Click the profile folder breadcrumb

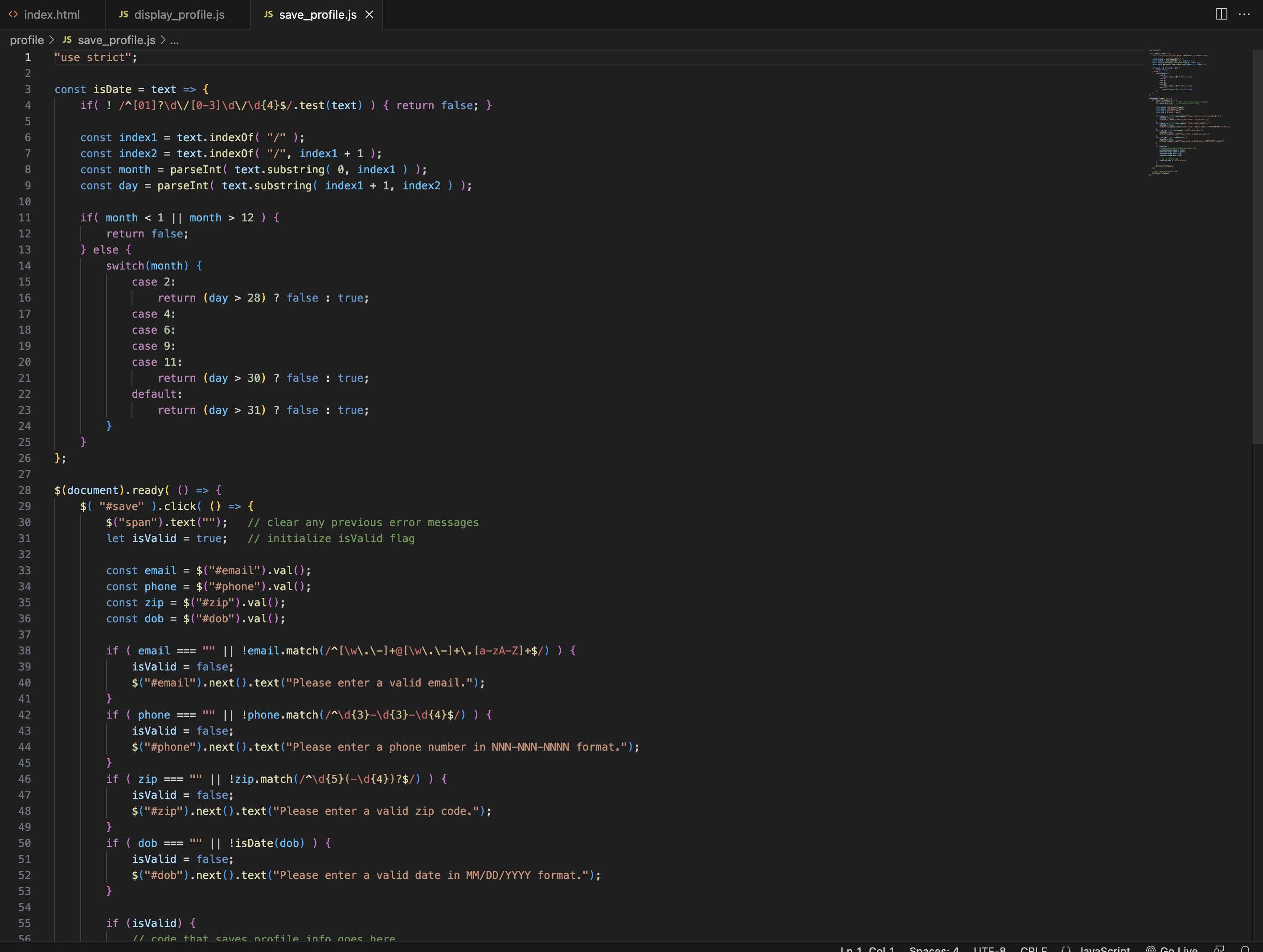pyautogui.click(x=27, y=40)
